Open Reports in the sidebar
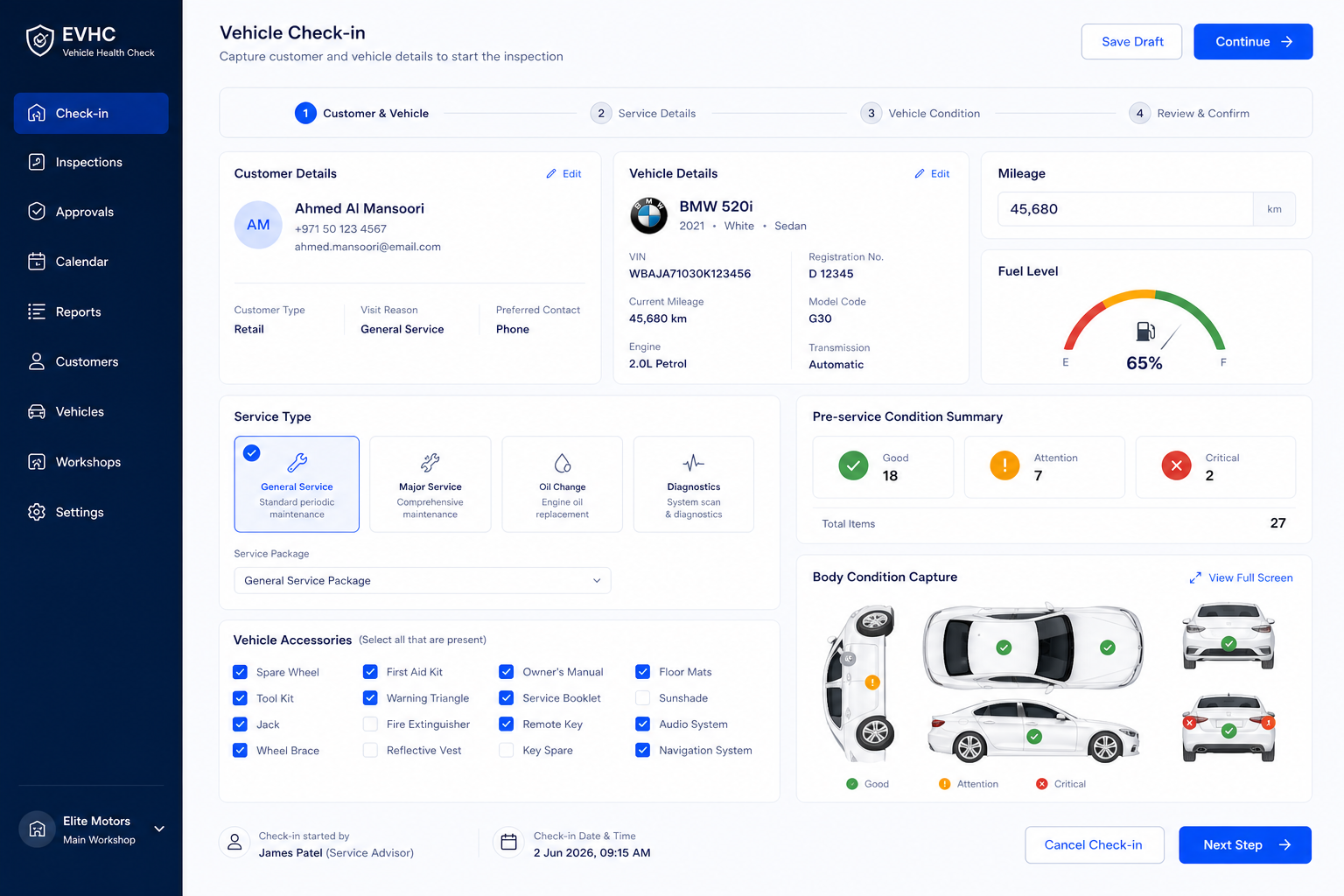Screen dimensions: 1344x896 [91, 311]
